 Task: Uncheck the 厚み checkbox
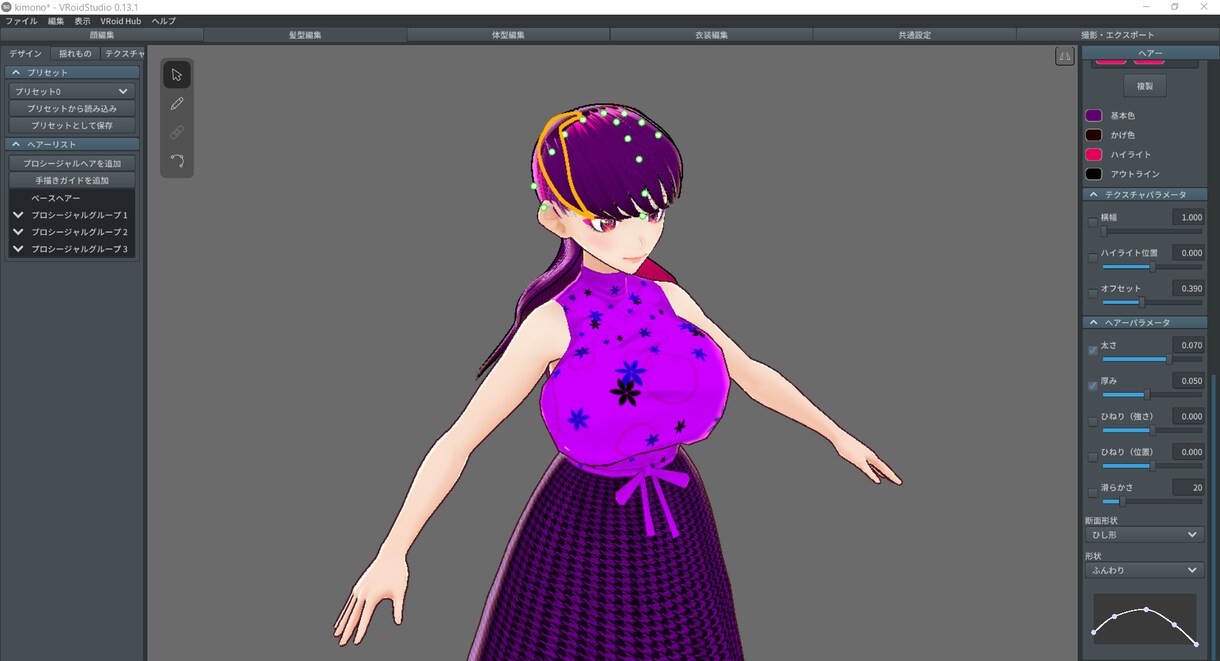point(1092,385)
